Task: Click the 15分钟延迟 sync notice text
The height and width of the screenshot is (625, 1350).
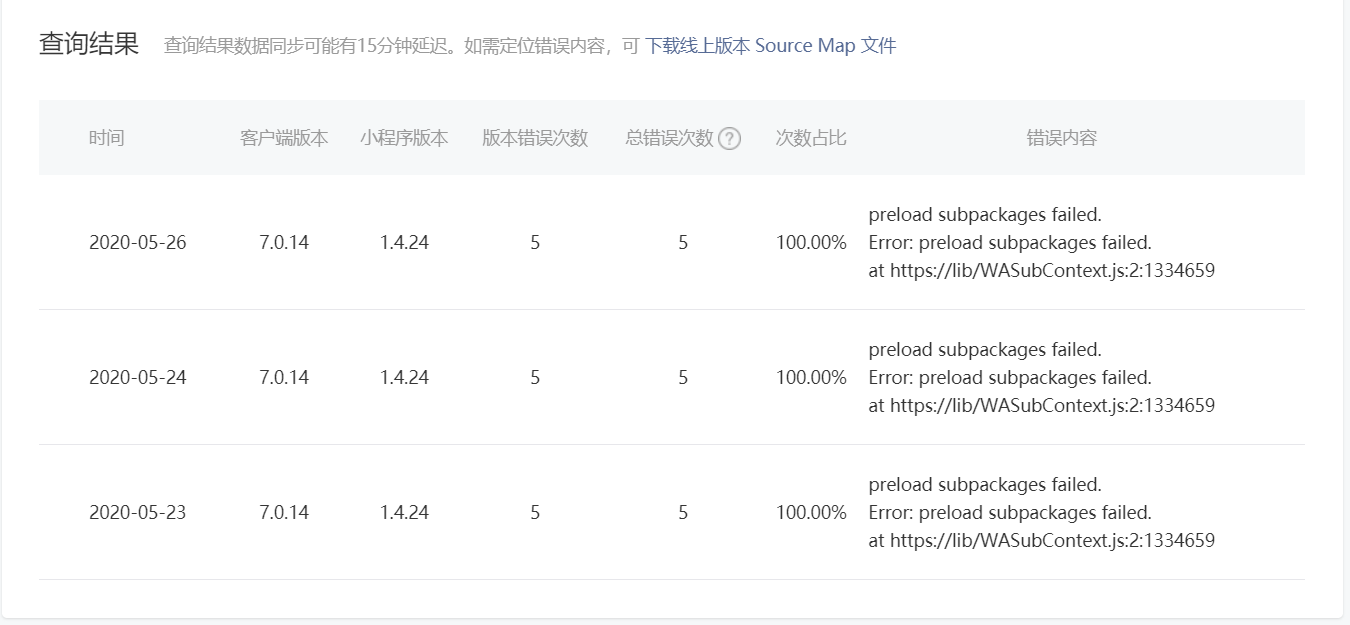Action: (x=401, y=46)
